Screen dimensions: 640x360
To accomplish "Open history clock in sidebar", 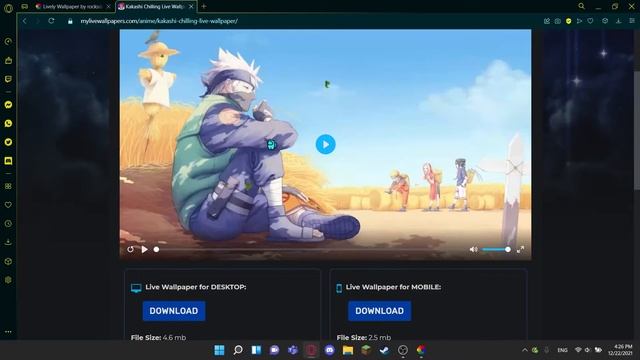I will [8, 224].
